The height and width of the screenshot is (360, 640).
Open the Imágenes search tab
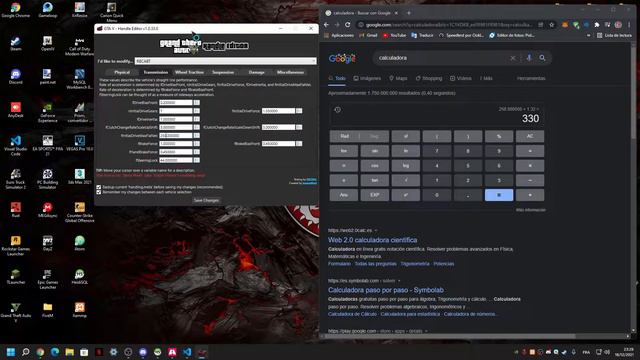[367, 78]
